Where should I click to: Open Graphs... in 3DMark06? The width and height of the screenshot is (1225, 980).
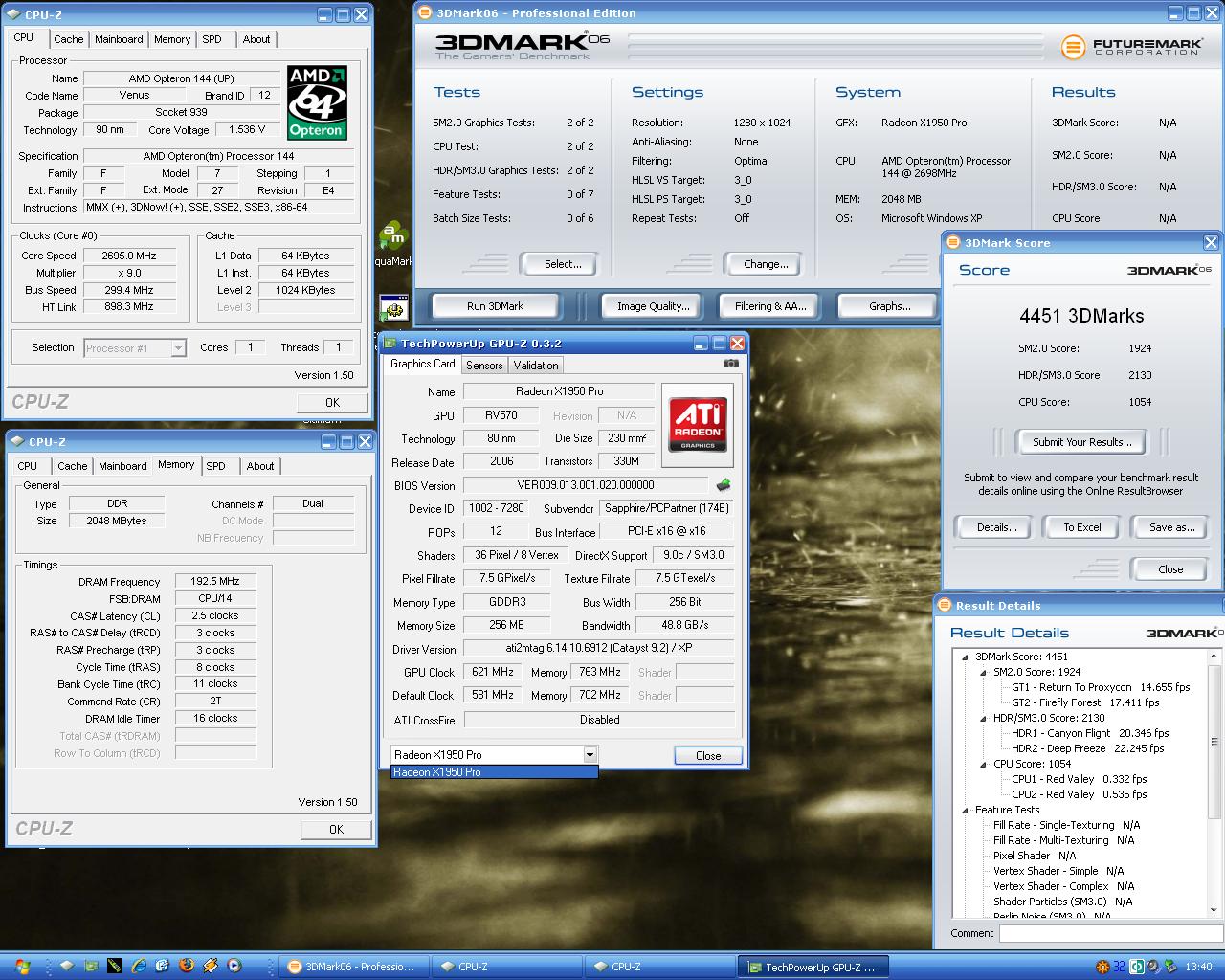[889, 306]
